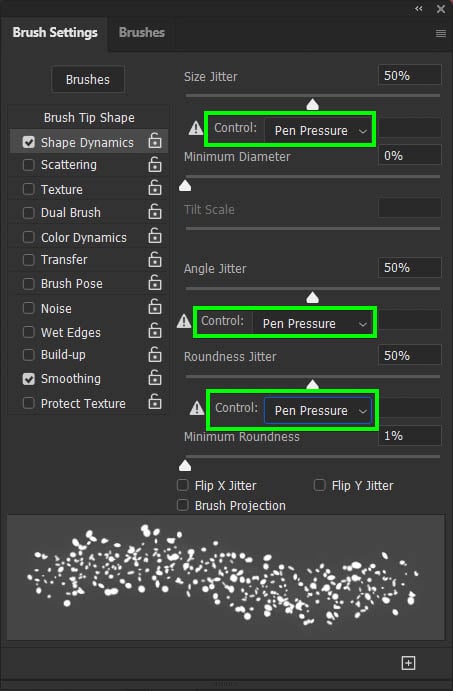Toggle the lock icon beside Shape Dynamics
The image size is (453, 691).
tap(155, 141)
